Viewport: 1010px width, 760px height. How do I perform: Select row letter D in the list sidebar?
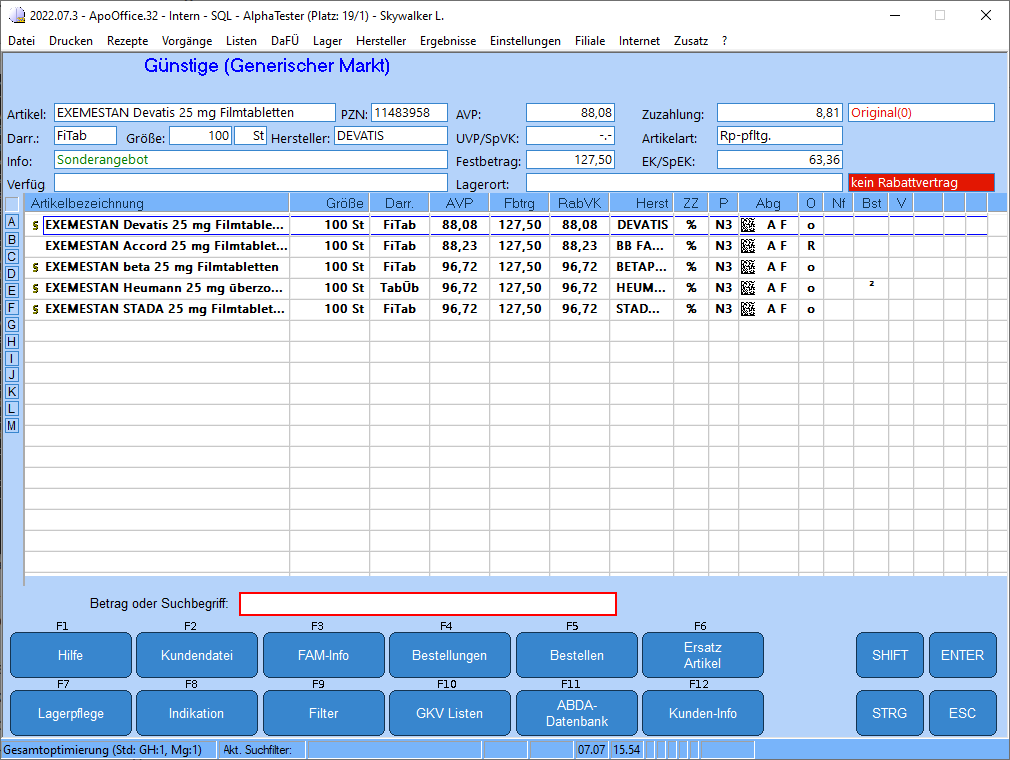12,273
